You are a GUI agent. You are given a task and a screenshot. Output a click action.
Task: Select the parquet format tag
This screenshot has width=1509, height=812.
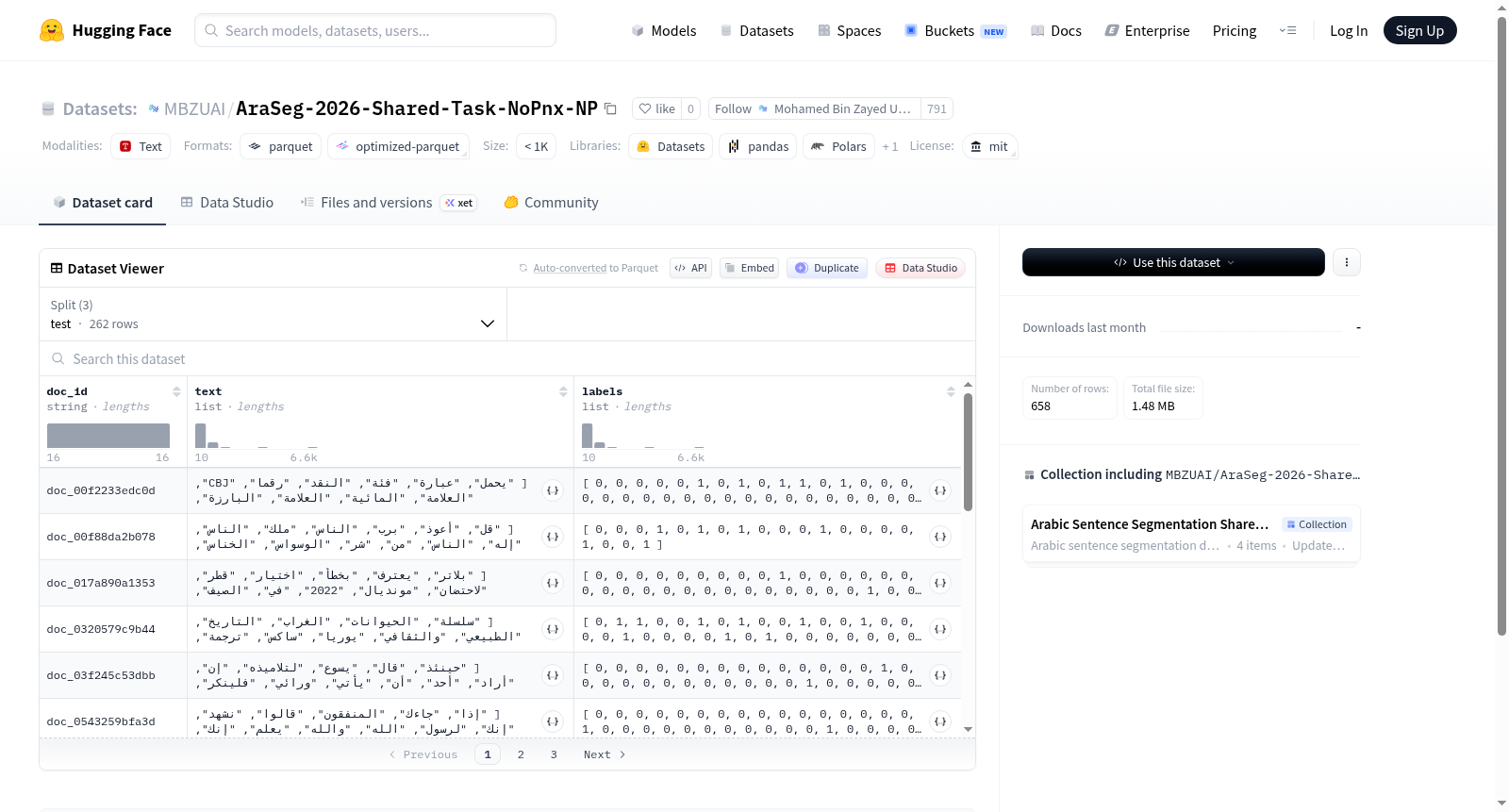click(x=281, y=146)
